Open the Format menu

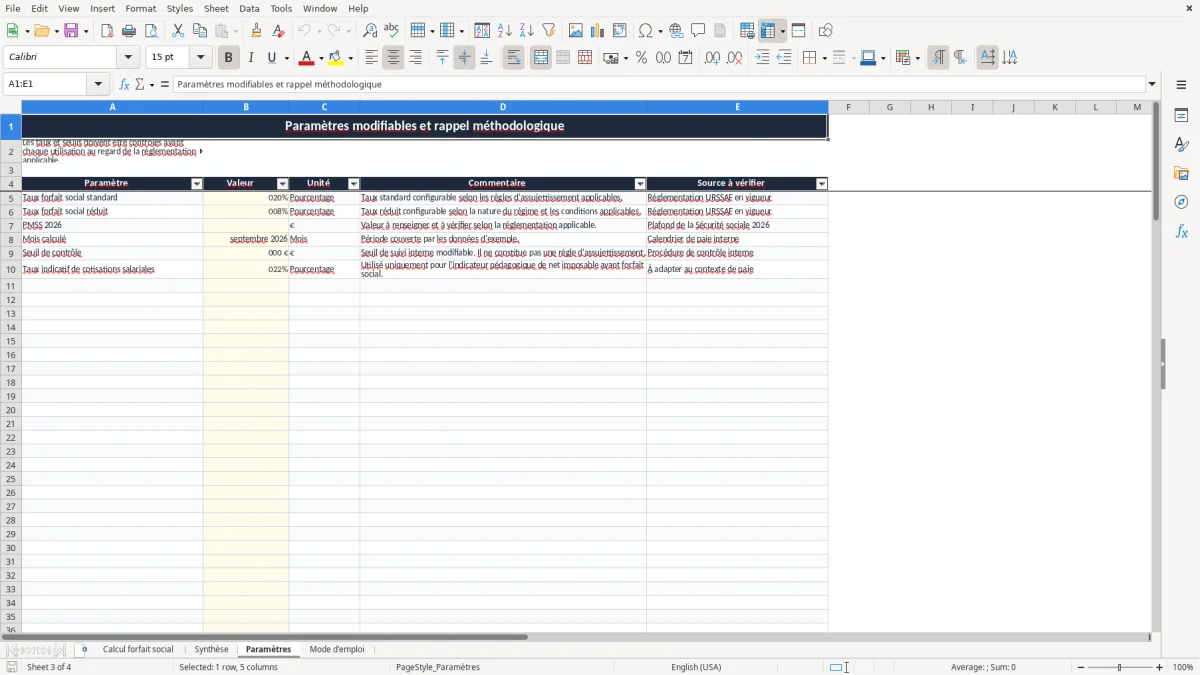click(140, 8)
